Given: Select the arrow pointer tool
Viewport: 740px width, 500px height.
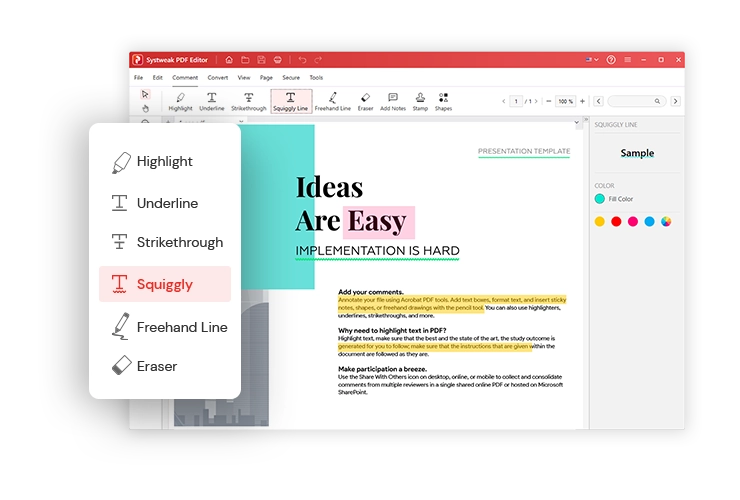Looking at the screenshot, I should 145,94.
